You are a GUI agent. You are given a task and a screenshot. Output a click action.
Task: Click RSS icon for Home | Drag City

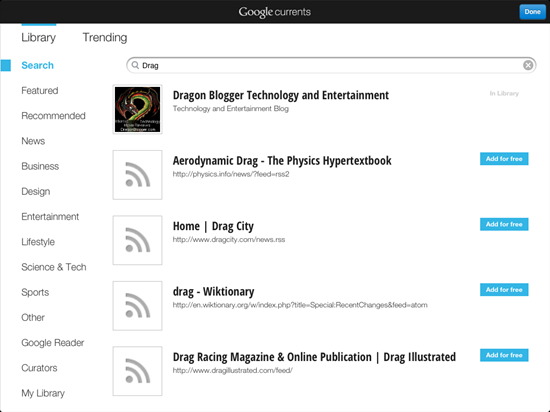pos(138,240)
